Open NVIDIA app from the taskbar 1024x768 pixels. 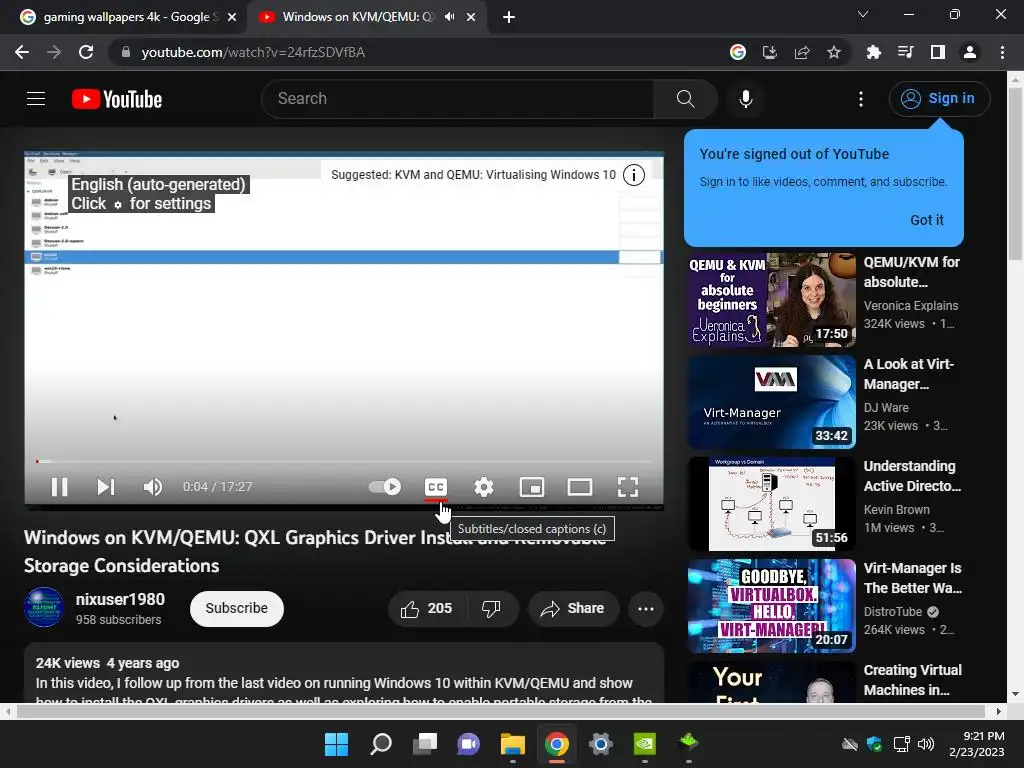coord(645,744)
